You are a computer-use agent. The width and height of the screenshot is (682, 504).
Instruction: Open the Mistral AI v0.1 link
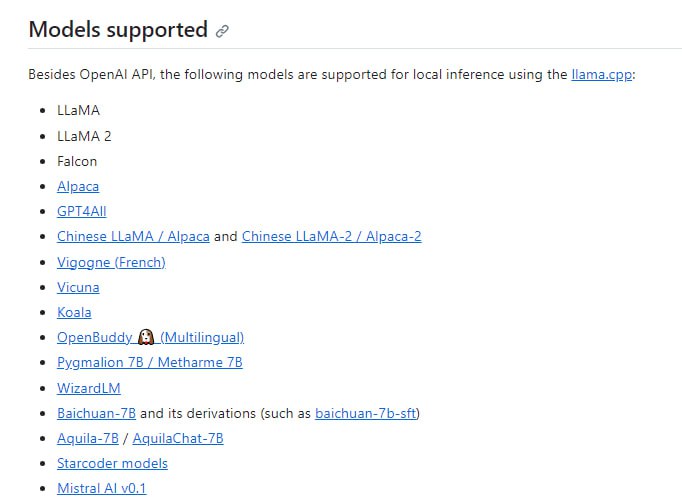click(101, 488)
